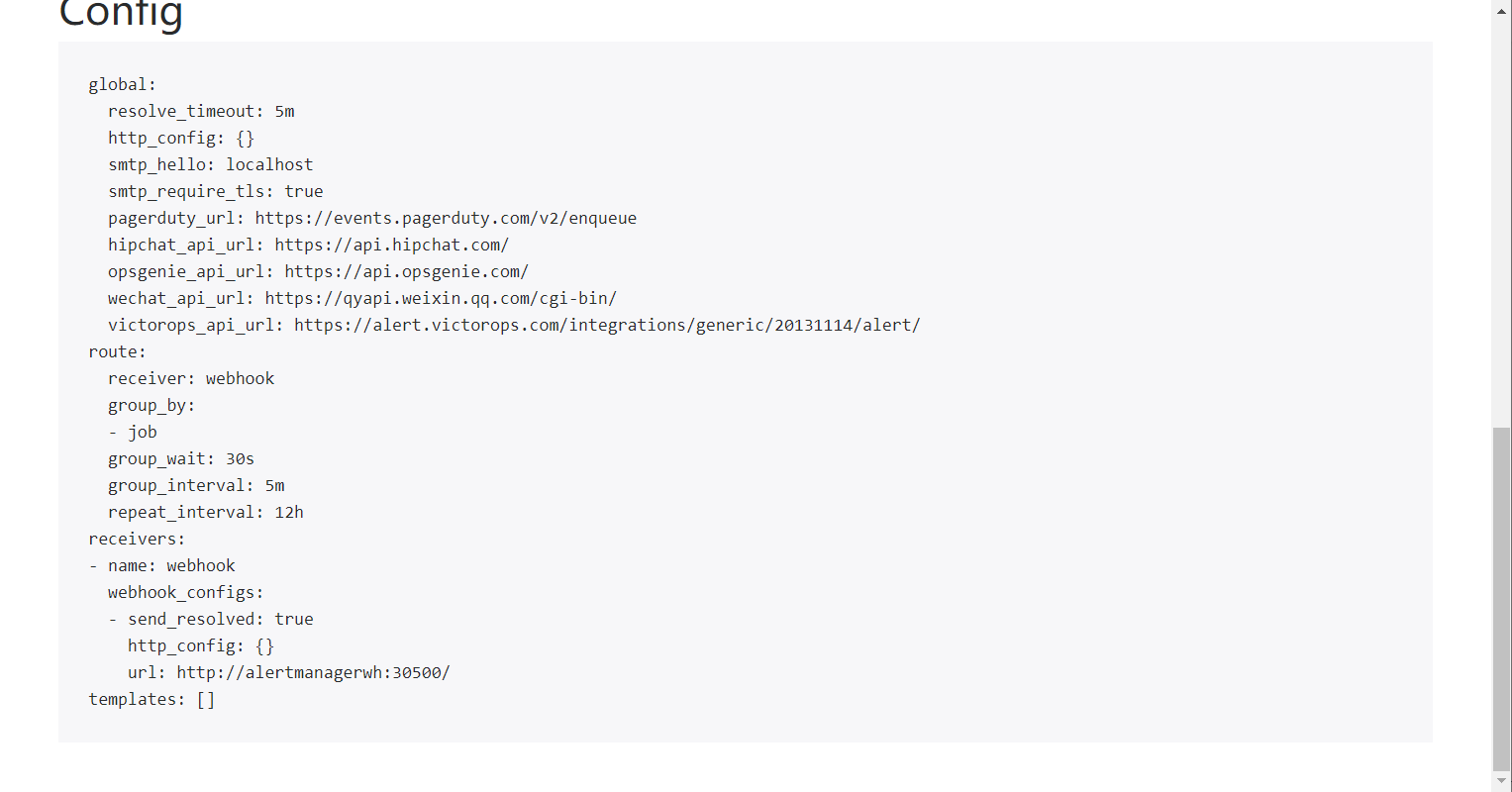Click the repeat_interval: 12h line

point(206,512)
